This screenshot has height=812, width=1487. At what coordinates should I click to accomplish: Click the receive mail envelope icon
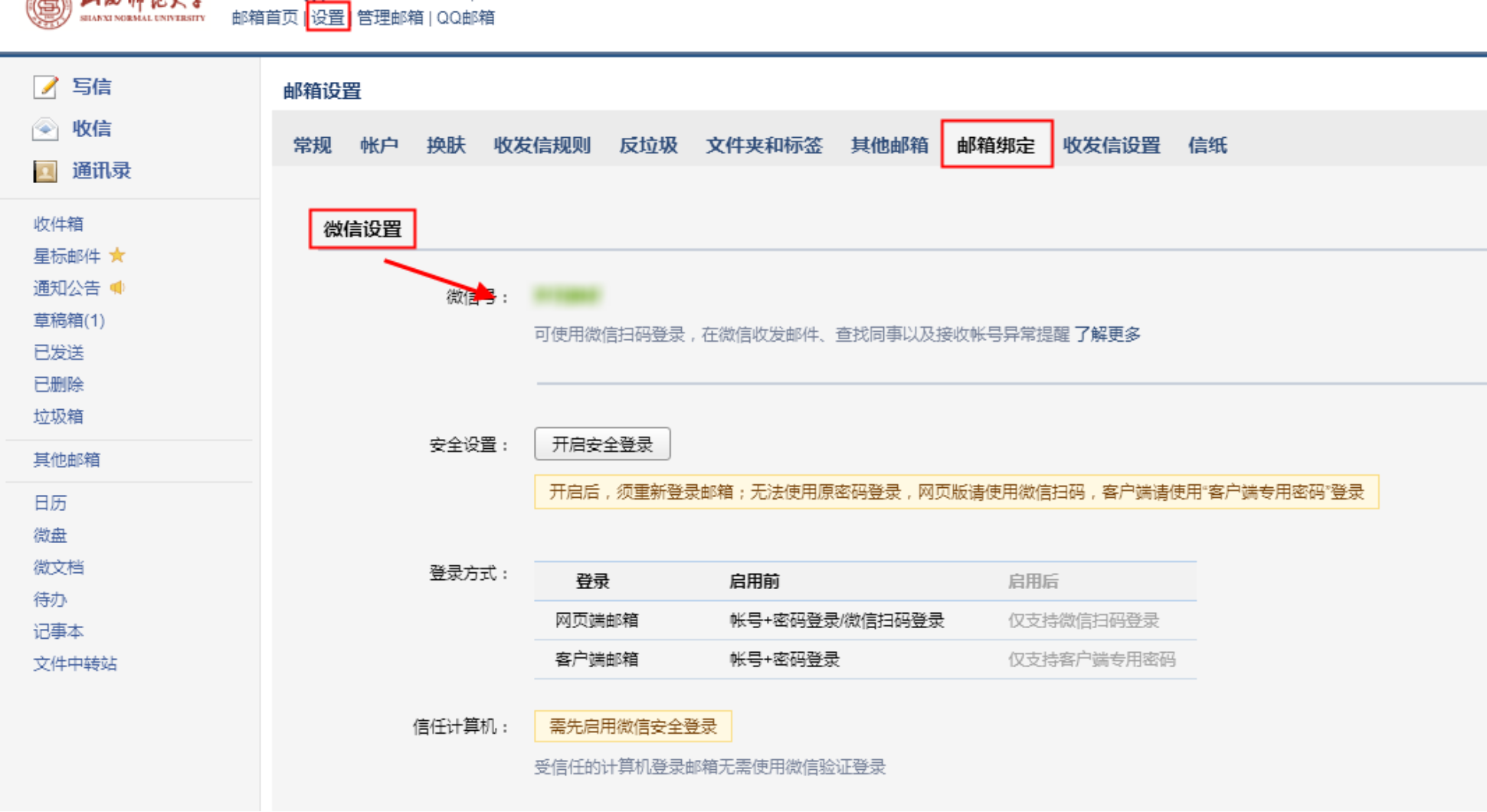point(45,129)
